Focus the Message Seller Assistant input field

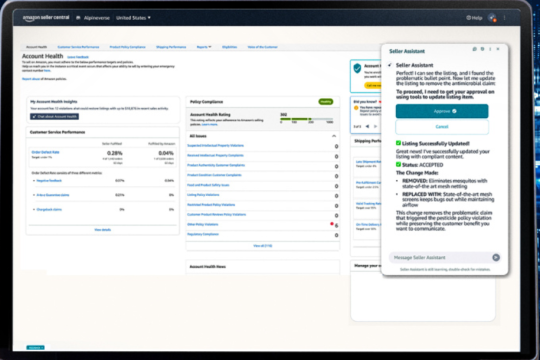(441, 257)
